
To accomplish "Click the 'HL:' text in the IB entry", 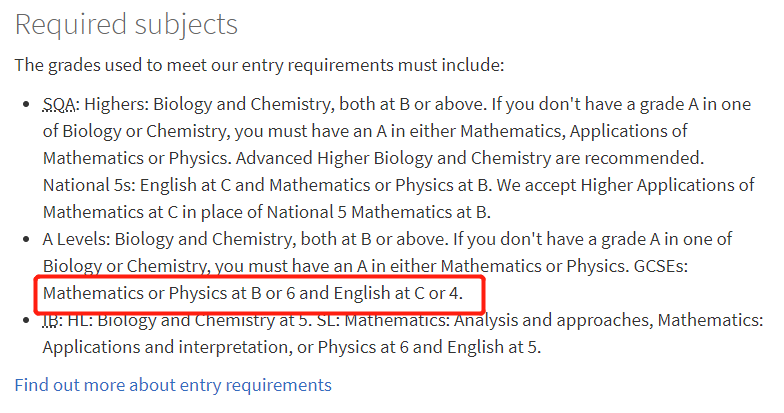I will 80,320.
